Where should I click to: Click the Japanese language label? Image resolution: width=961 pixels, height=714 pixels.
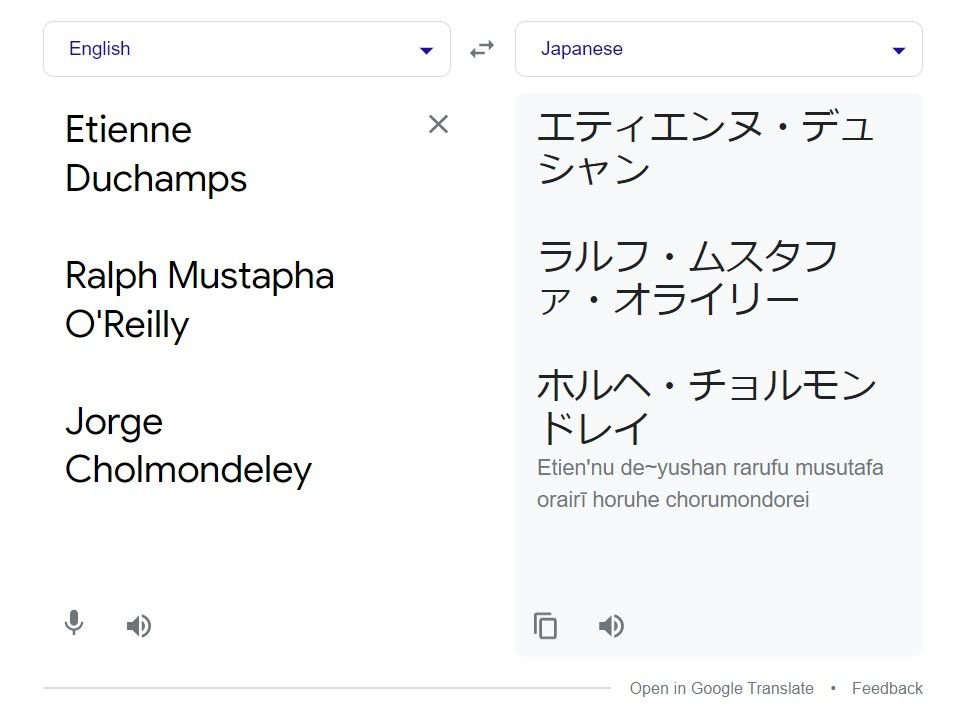(x=581, y=48)
